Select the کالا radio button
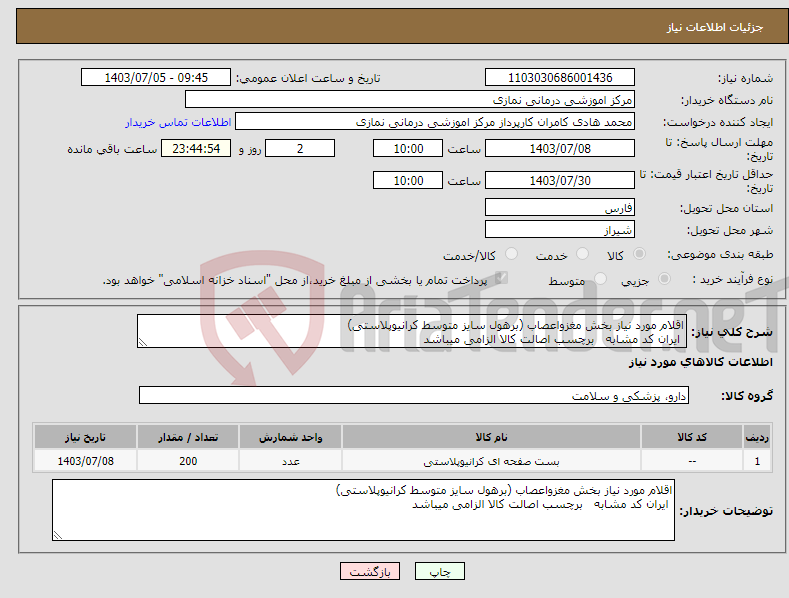Screen dimensions: 789x598 coord(639,254)
